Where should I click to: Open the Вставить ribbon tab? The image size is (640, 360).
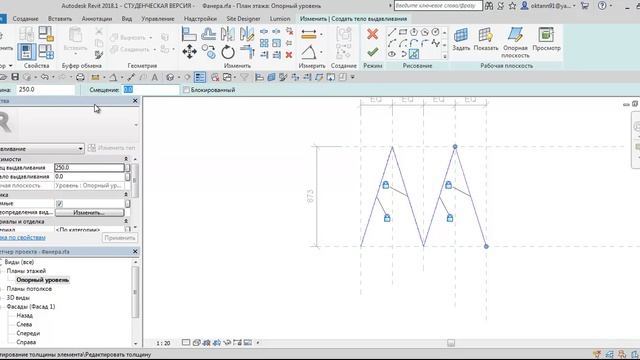(60, 19)
